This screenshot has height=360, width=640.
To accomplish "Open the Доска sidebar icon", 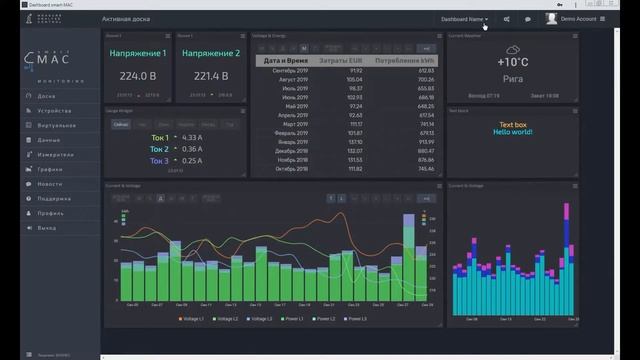I will (29, 96).
